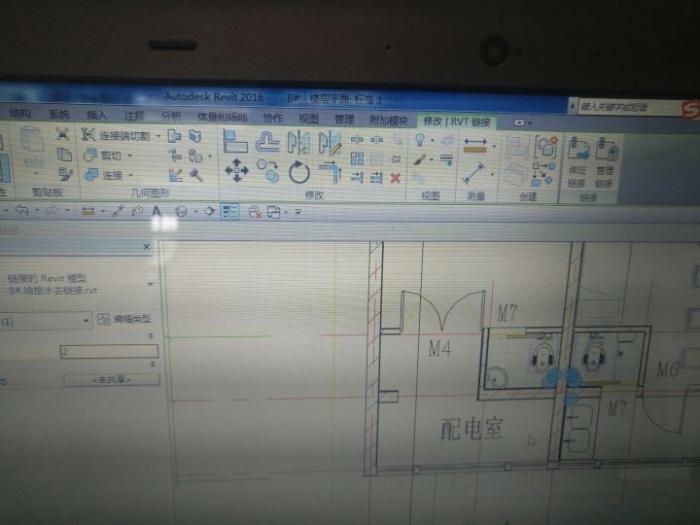
Task: Select the Offset tool
Action: tap(268, 142)
